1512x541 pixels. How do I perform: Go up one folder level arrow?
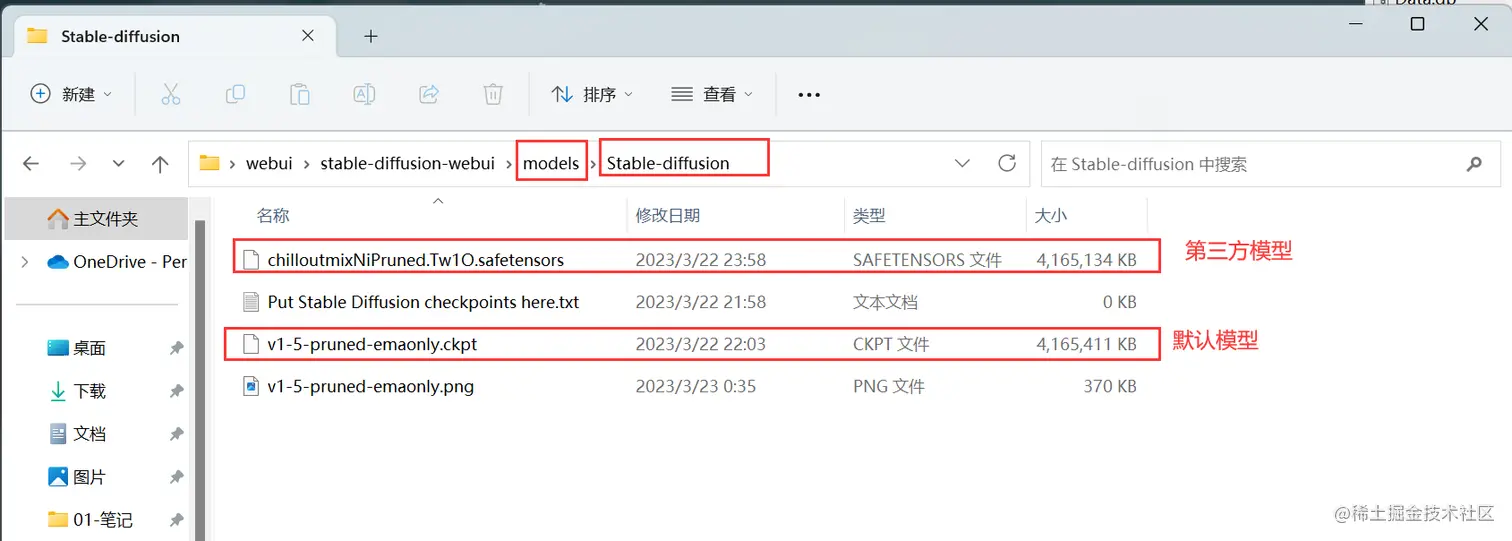tap(160, 163)
